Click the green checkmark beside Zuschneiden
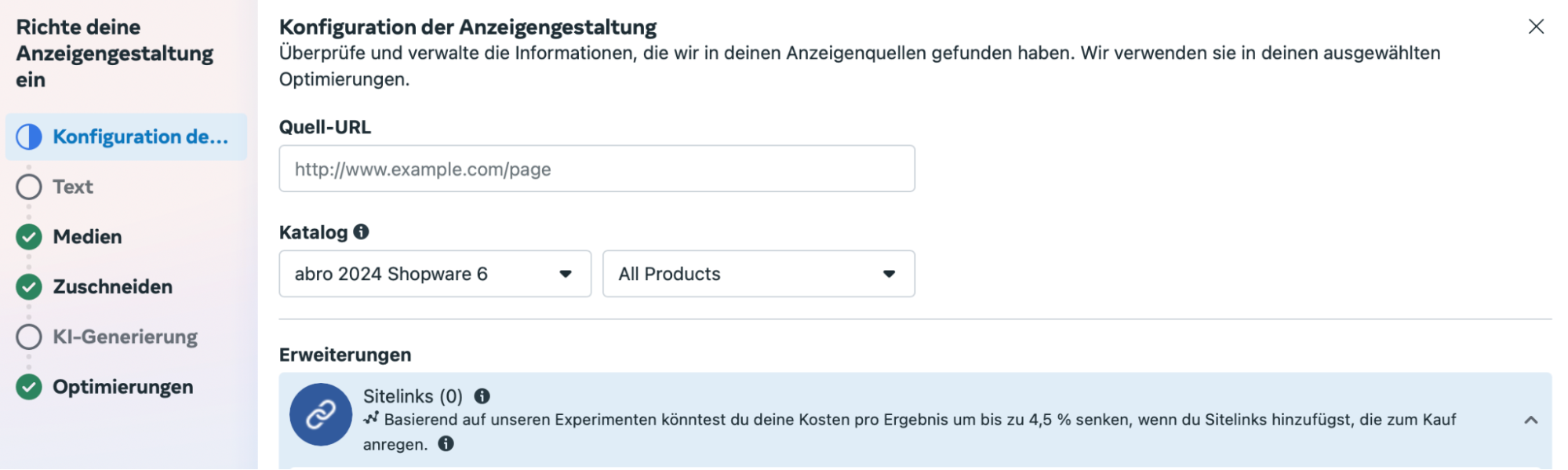1568x470 pixels. coord(29,287)
